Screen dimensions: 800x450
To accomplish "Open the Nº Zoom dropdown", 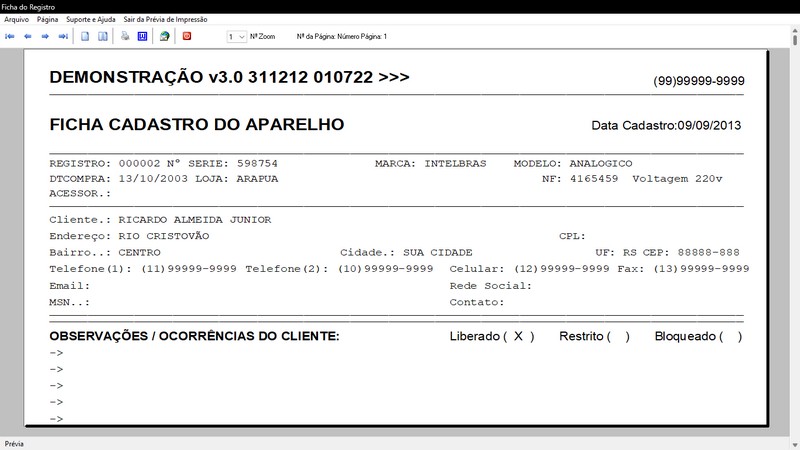I will [x=237, y=37].
